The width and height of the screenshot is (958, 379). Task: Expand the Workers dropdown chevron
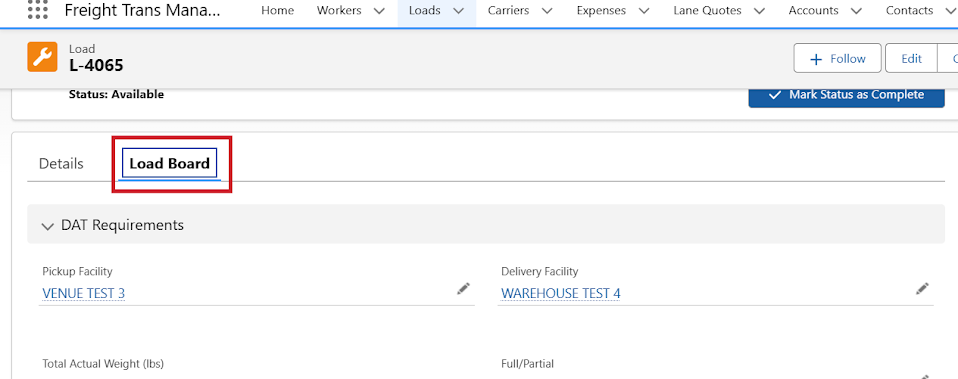click(379, 11)
